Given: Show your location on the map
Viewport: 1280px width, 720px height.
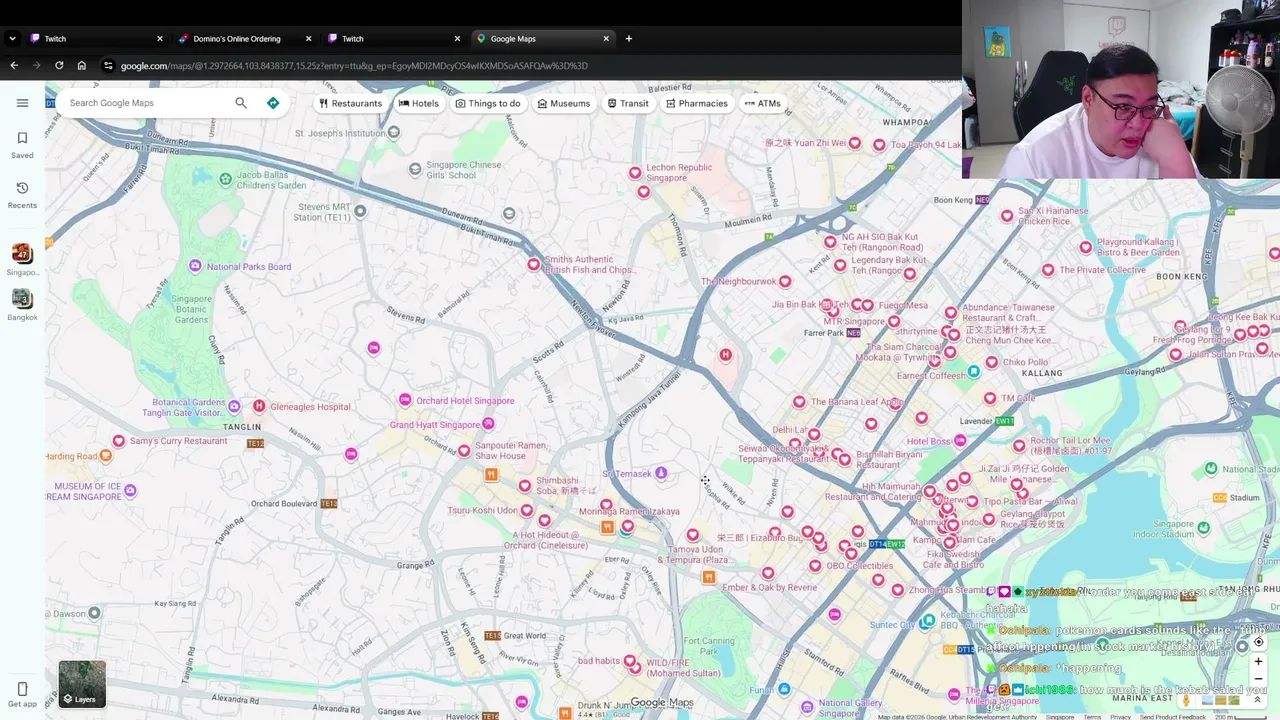Looking at the screenshot, I should point(1258,642).
